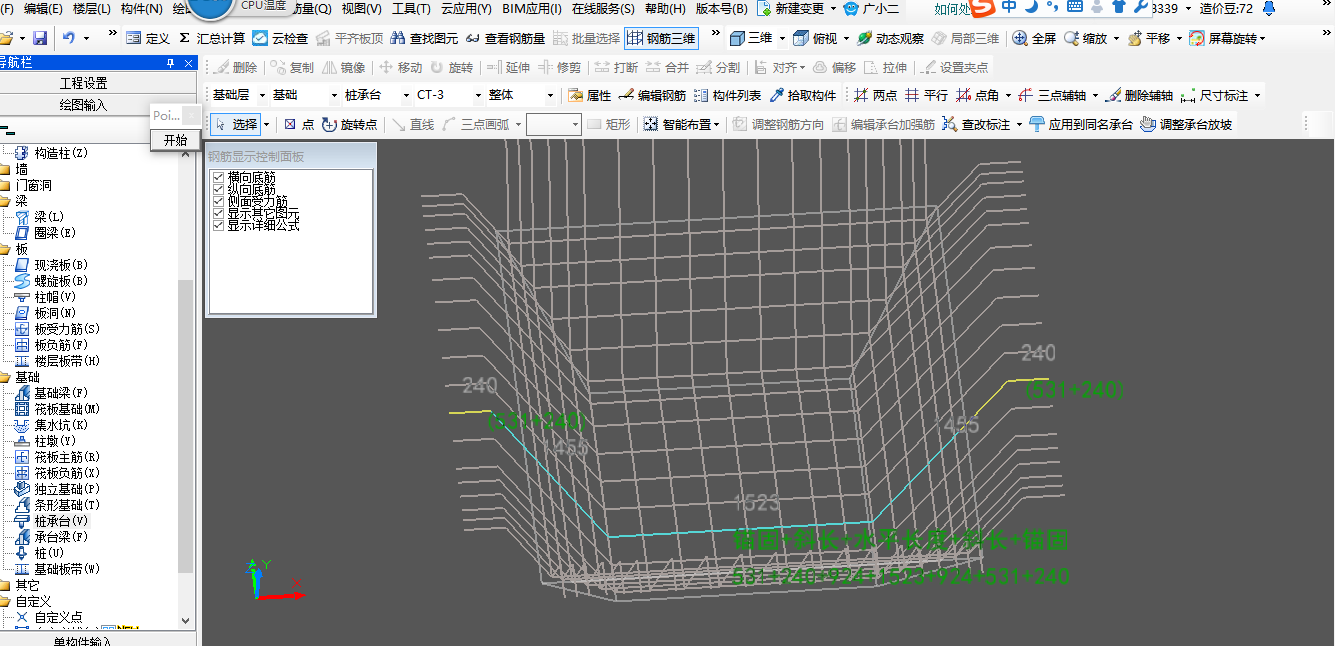Click the Save disk icon

[x=40, y=39]
